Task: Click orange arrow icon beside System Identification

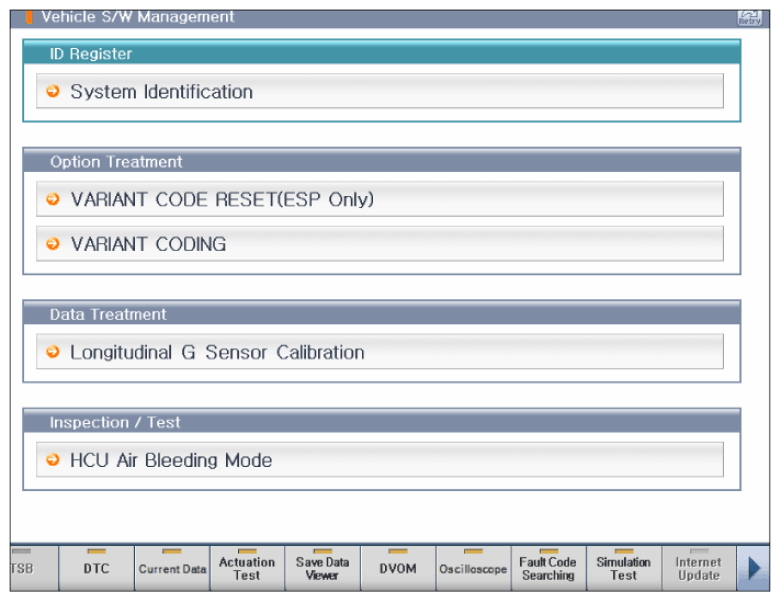Action: (53, 91)
